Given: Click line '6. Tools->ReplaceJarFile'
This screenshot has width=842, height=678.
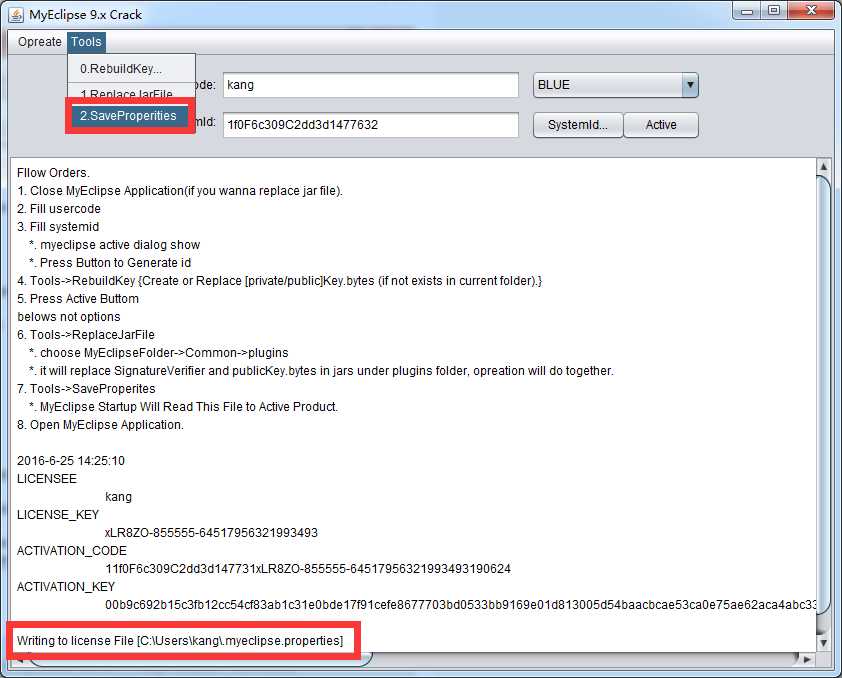Looking at the screenshot, I should (x=85, y=335).
